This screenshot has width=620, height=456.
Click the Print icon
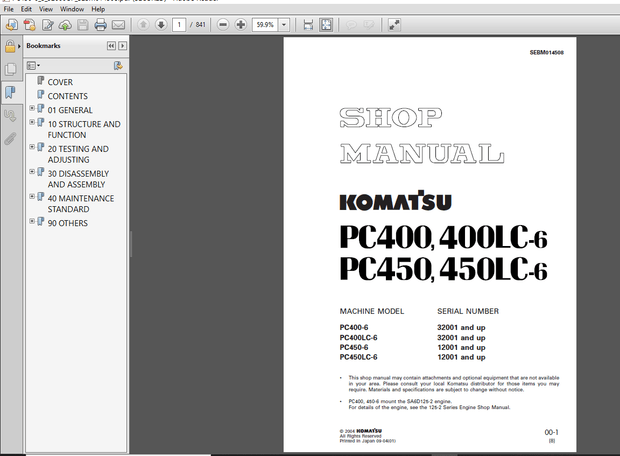(100, 25)
